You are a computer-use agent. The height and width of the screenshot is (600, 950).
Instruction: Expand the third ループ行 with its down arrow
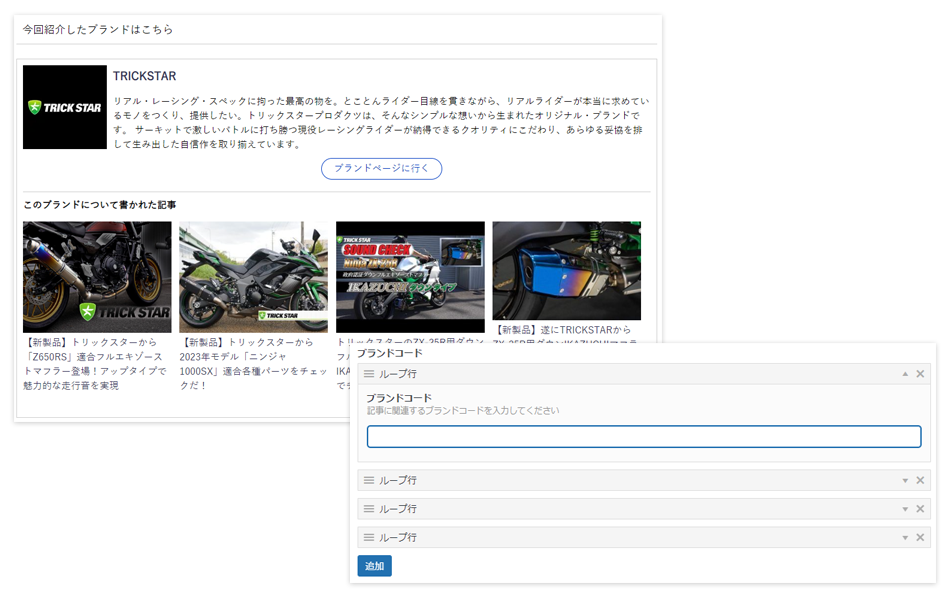[905, 508]
